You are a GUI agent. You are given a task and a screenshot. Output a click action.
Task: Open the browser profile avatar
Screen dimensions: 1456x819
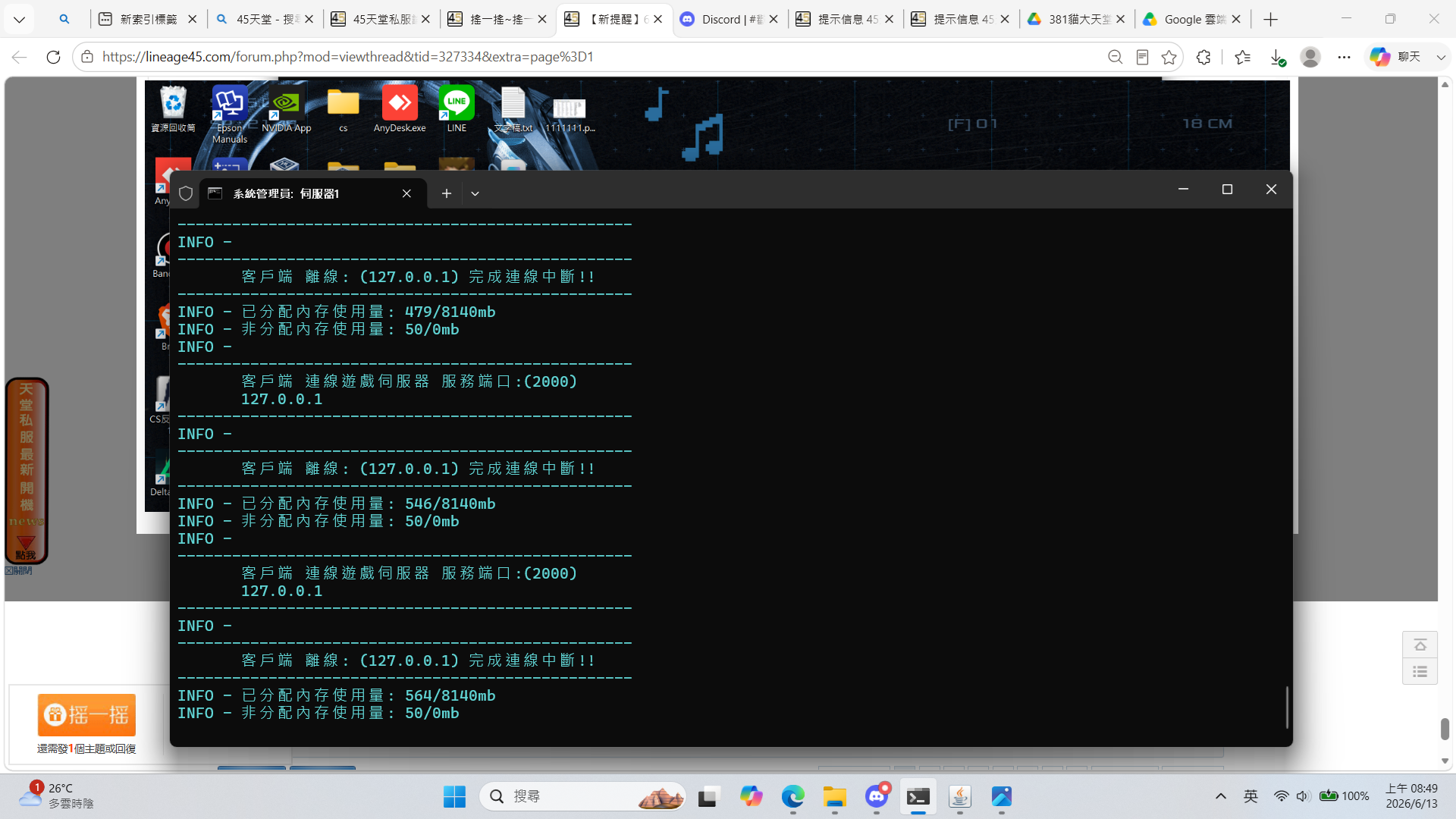[1310, 57]
